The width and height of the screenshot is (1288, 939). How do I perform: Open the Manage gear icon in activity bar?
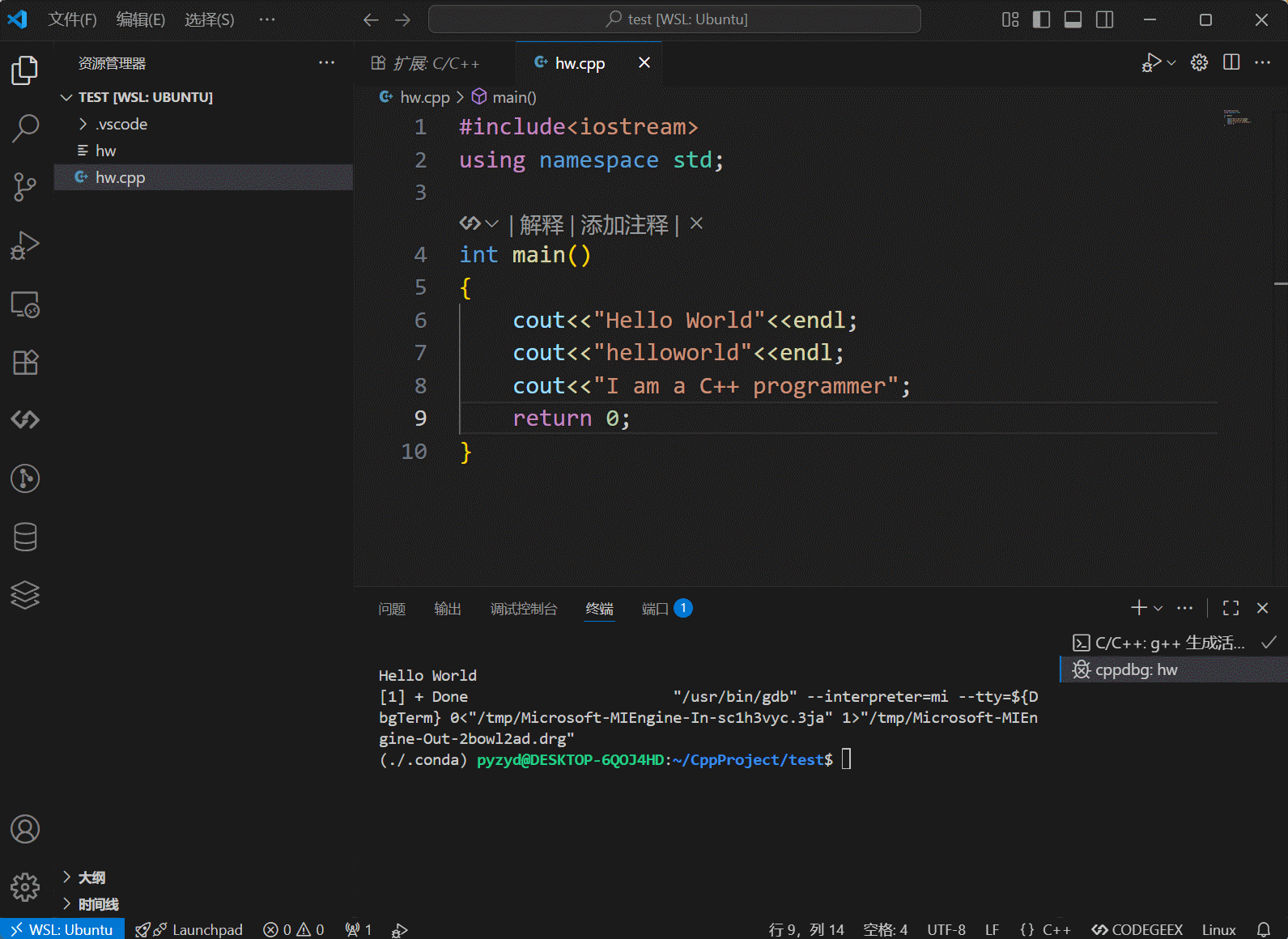pyautogui.click(x=25, y=887)
